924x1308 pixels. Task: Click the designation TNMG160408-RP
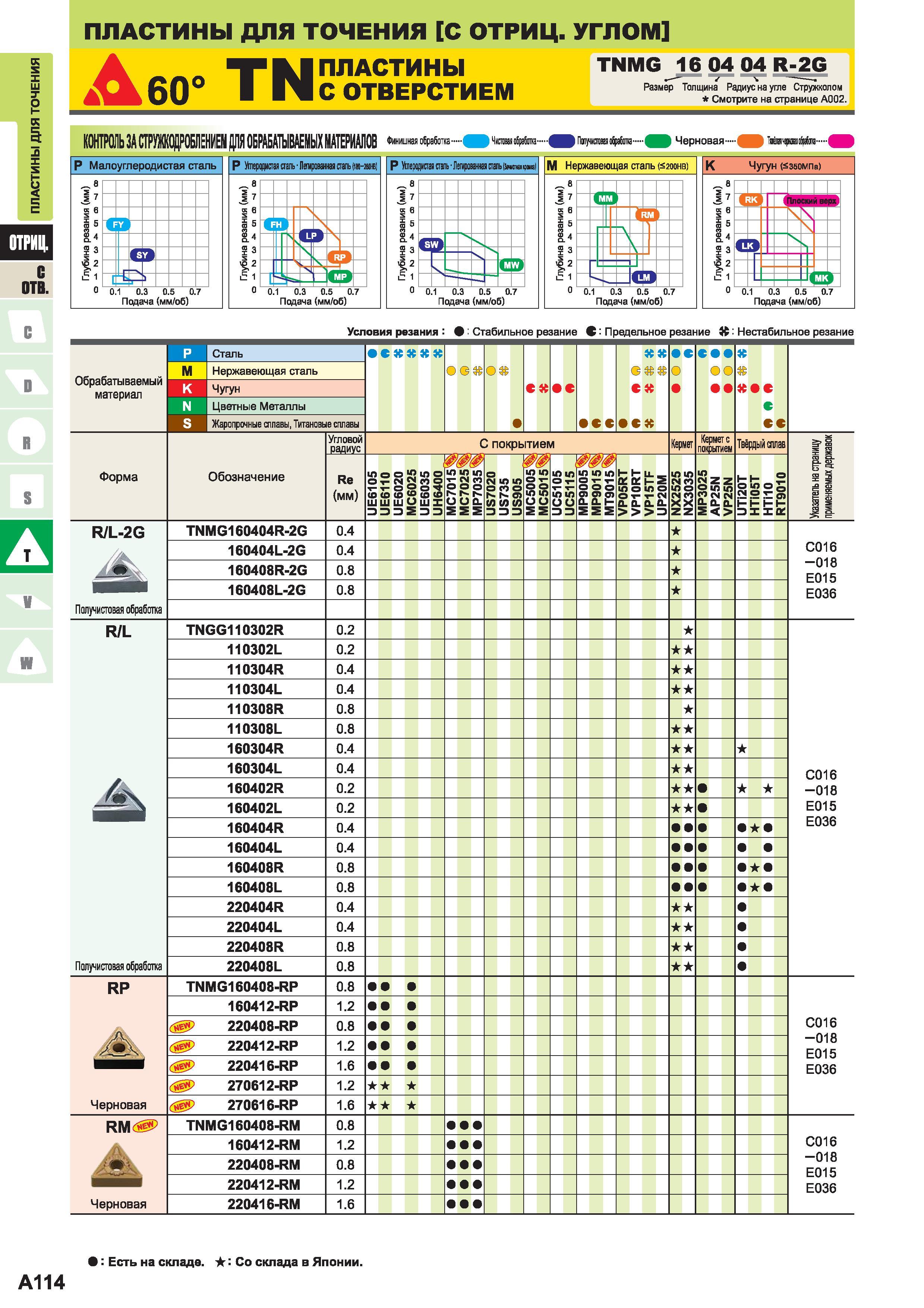tap(242, 987)
